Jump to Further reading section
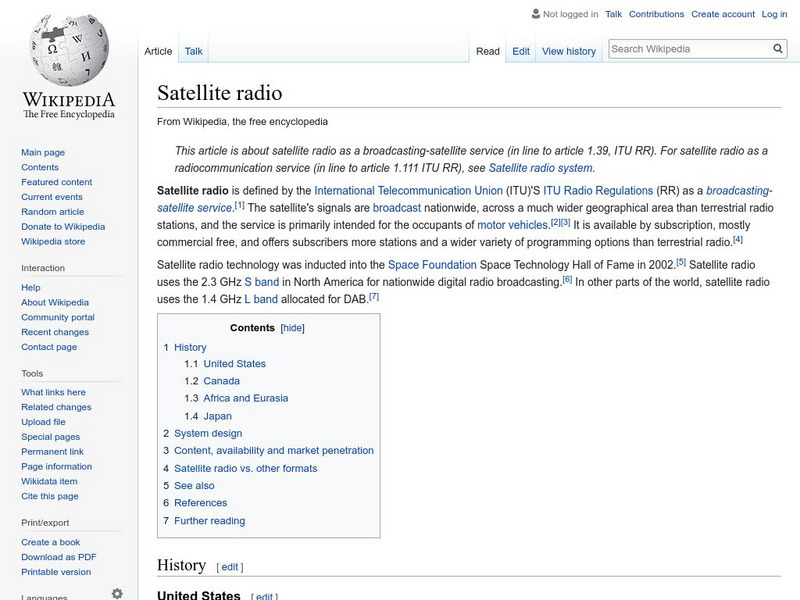 click(210, 521)
